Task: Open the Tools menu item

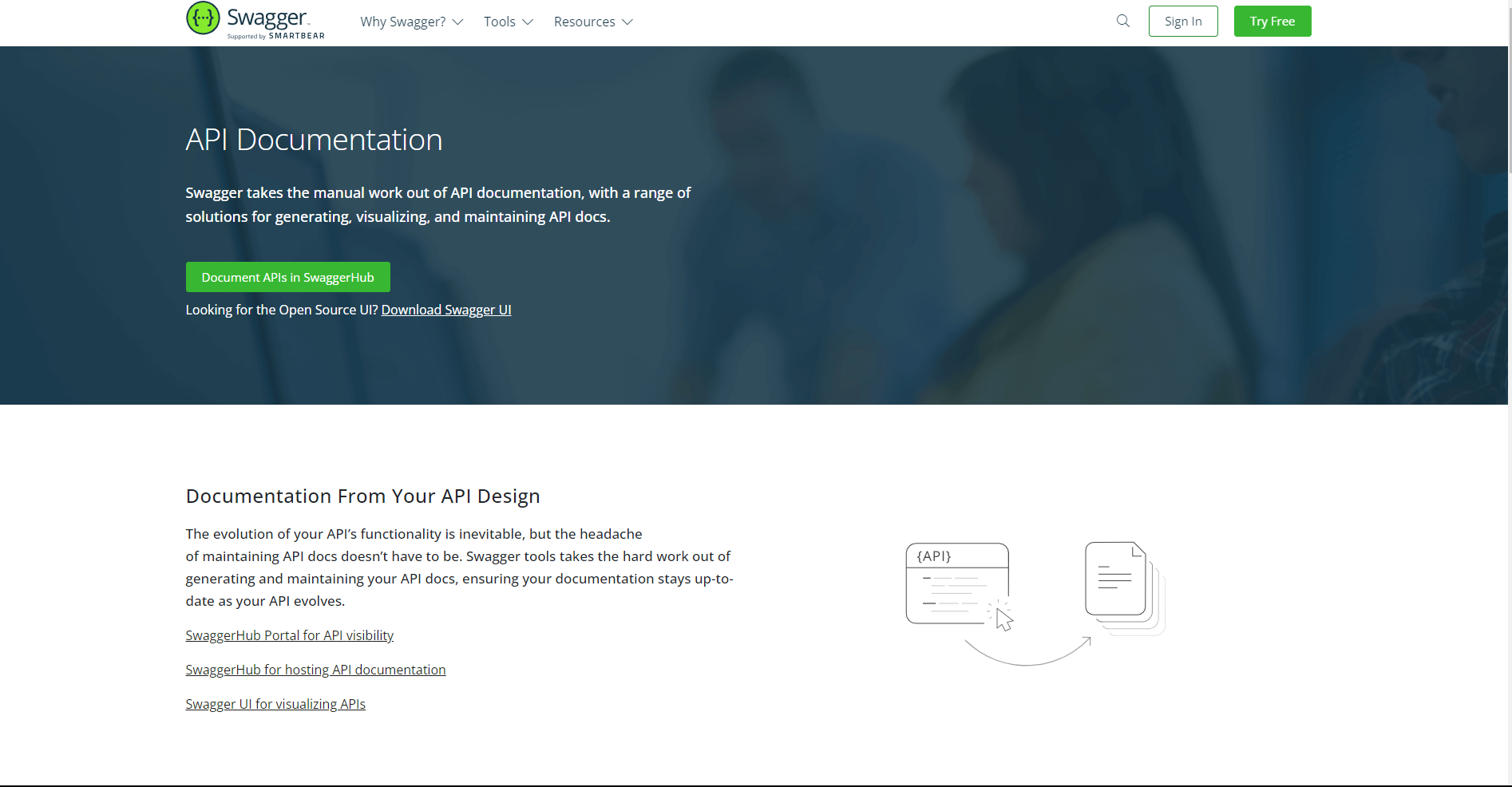Action: click(x=499, y=22)
